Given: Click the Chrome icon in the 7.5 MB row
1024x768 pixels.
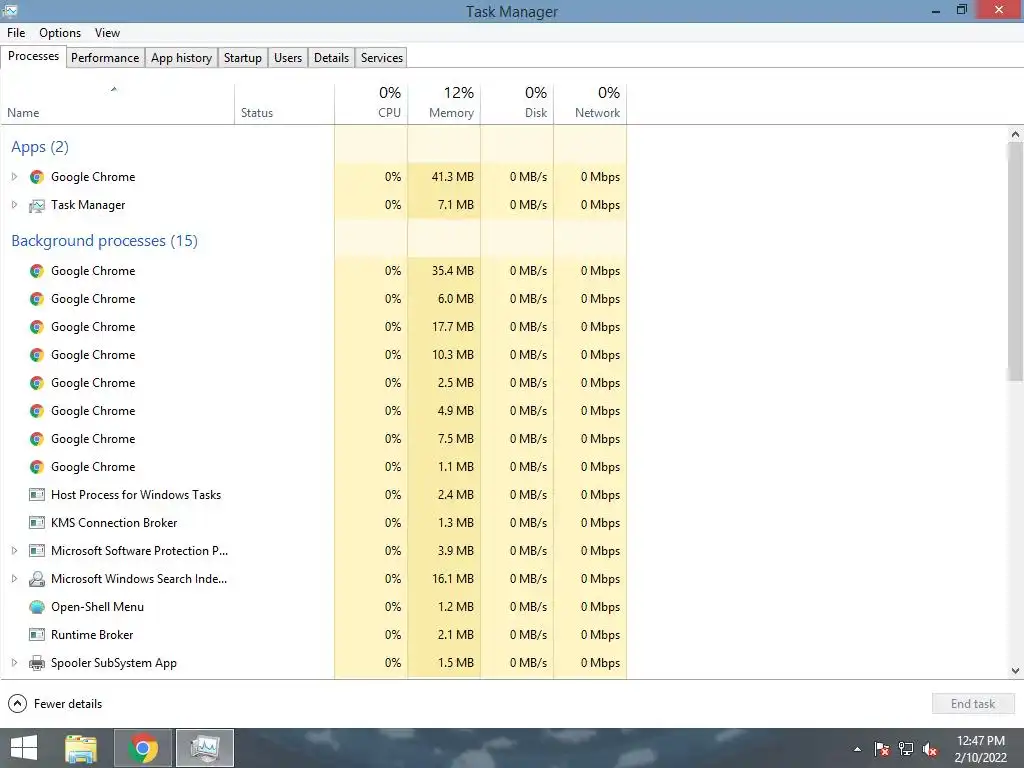Looking at the screenshot, I should pos(37,439).
